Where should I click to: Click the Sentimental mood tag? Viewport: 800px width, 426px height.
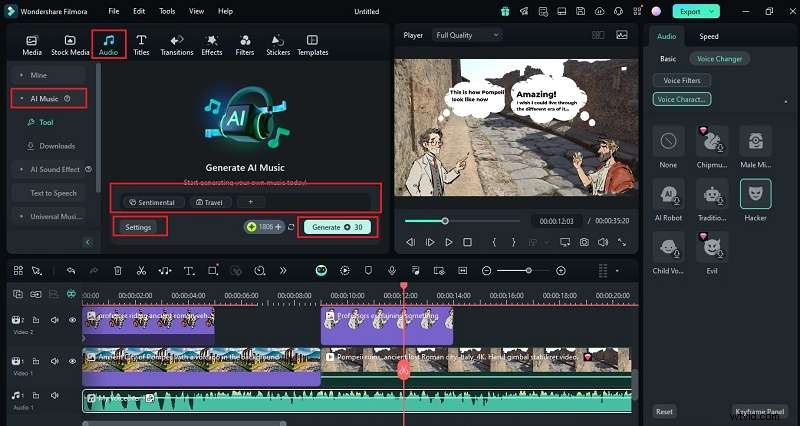[x=152, y=203]
